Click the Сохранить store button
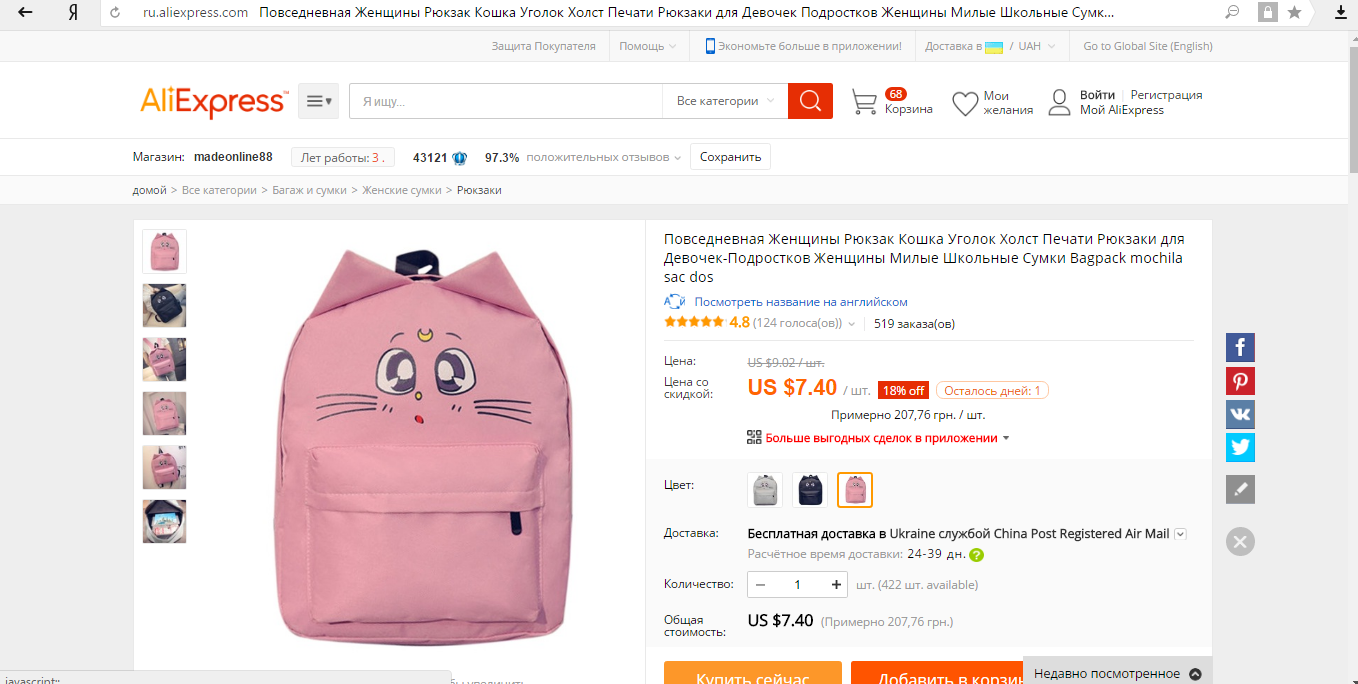 coord(730,157)
